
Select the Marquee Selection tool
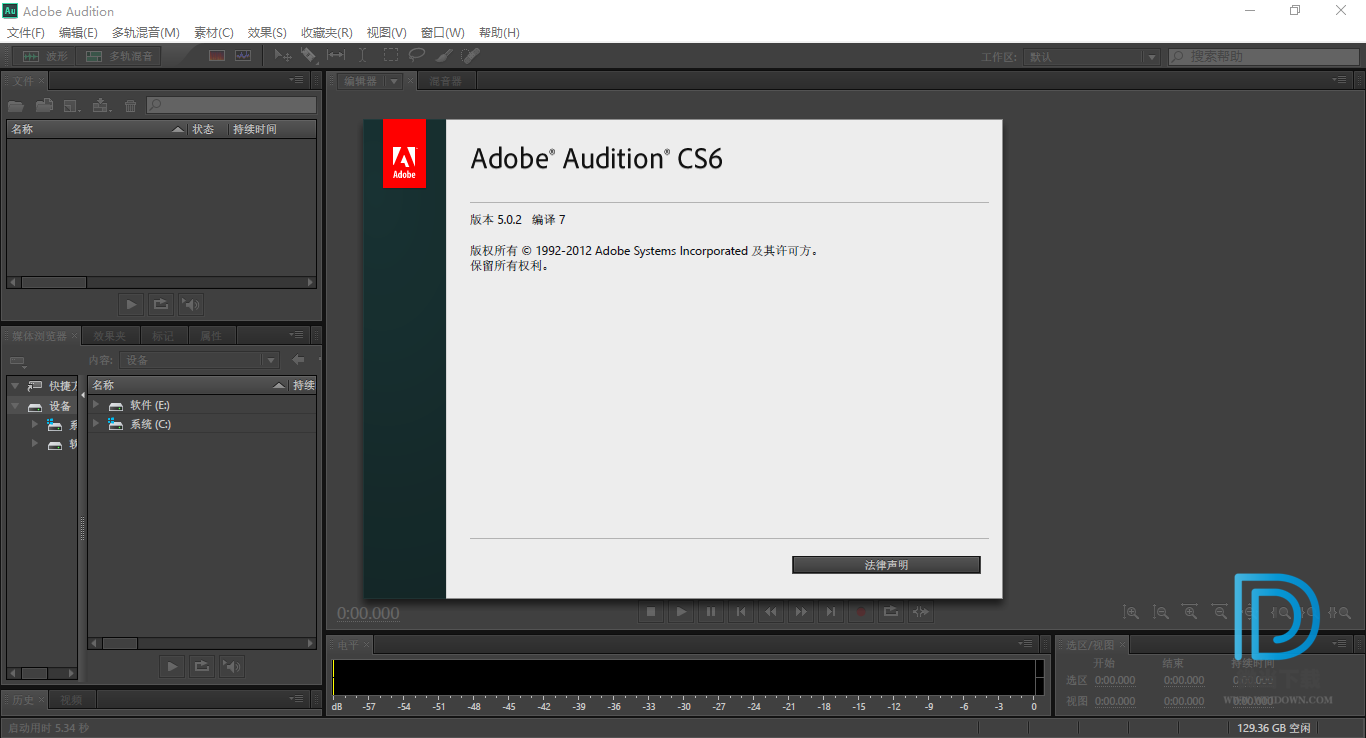click(x=390, y=56)
